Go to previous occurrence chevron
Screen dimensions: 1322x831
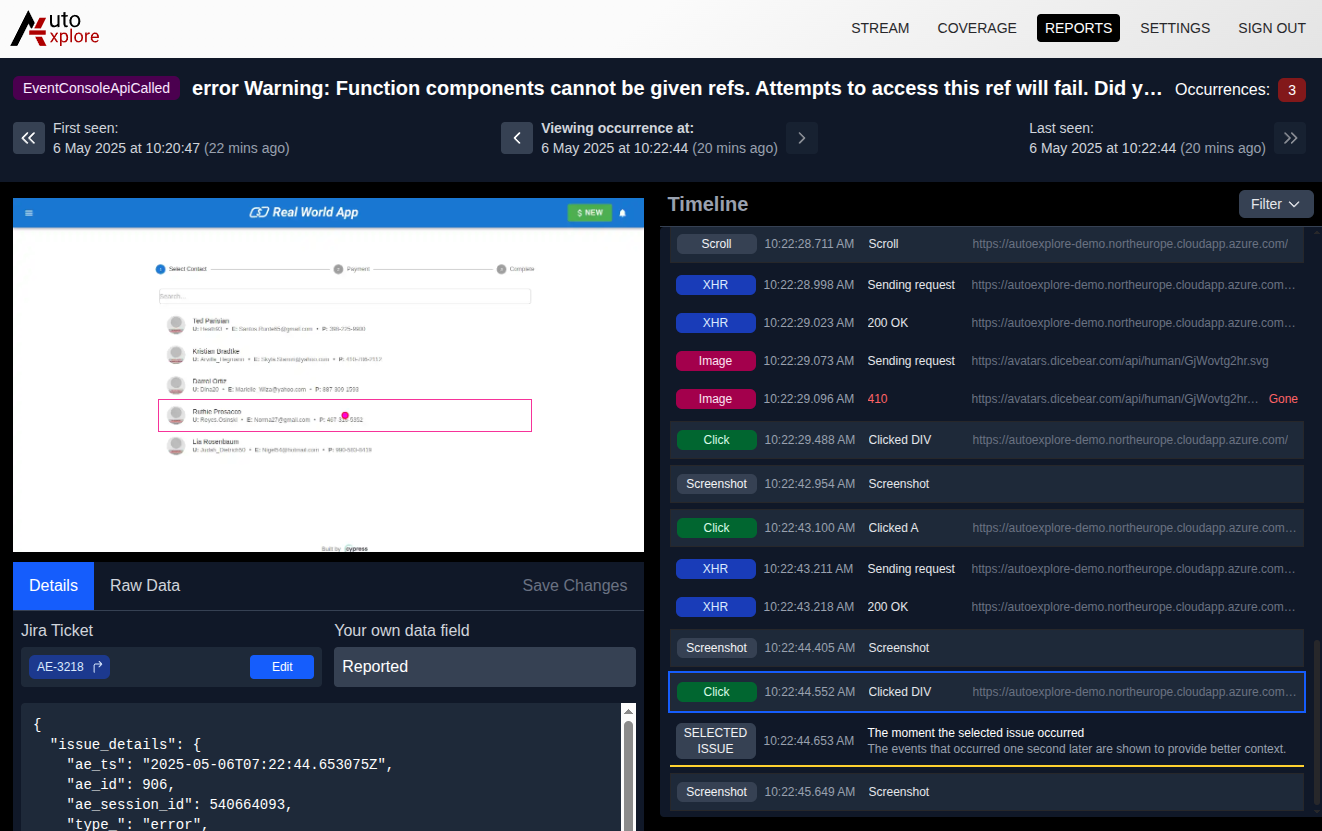[x=517, y=138]
